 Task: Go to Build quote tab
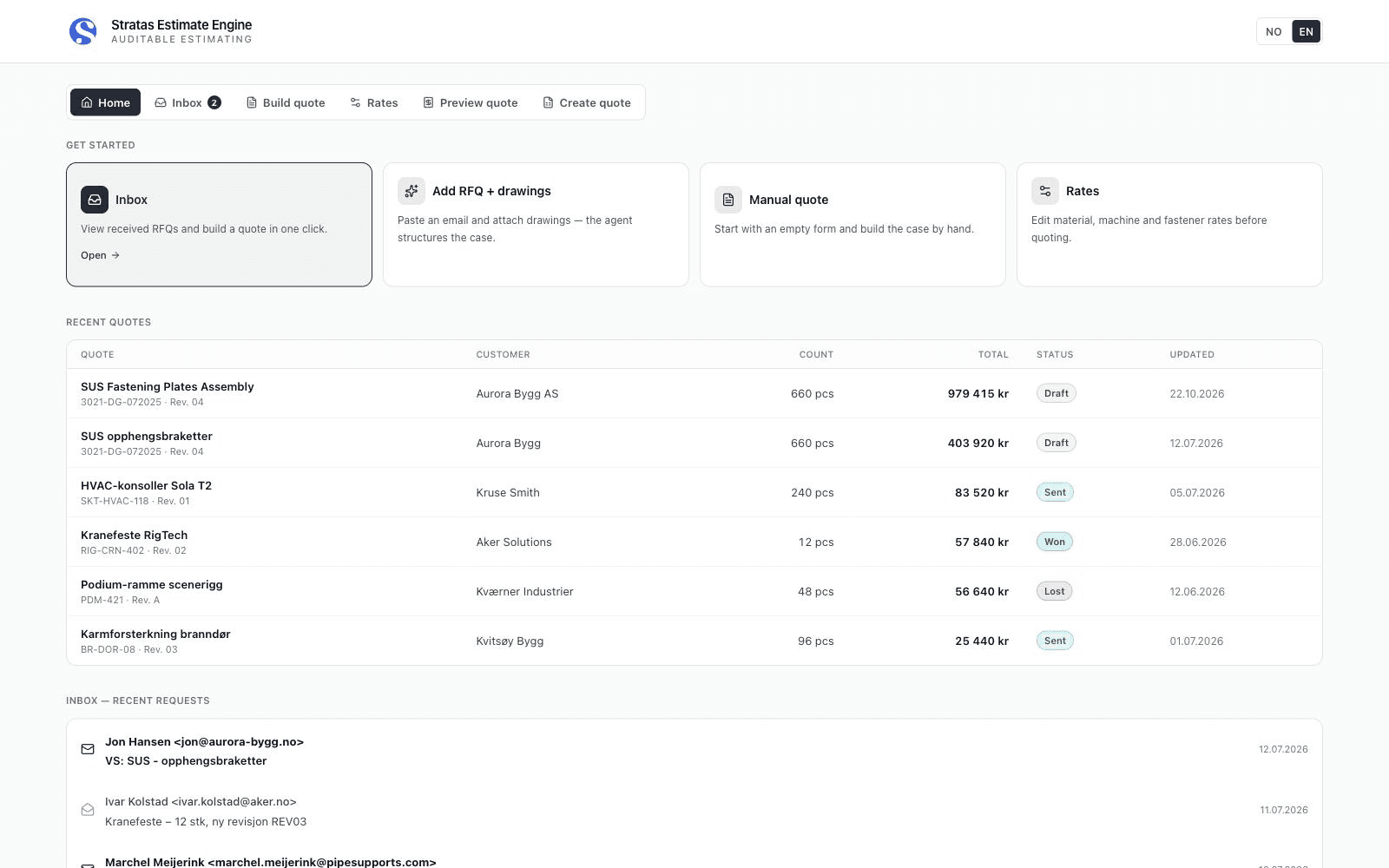[x=286, y=102]
